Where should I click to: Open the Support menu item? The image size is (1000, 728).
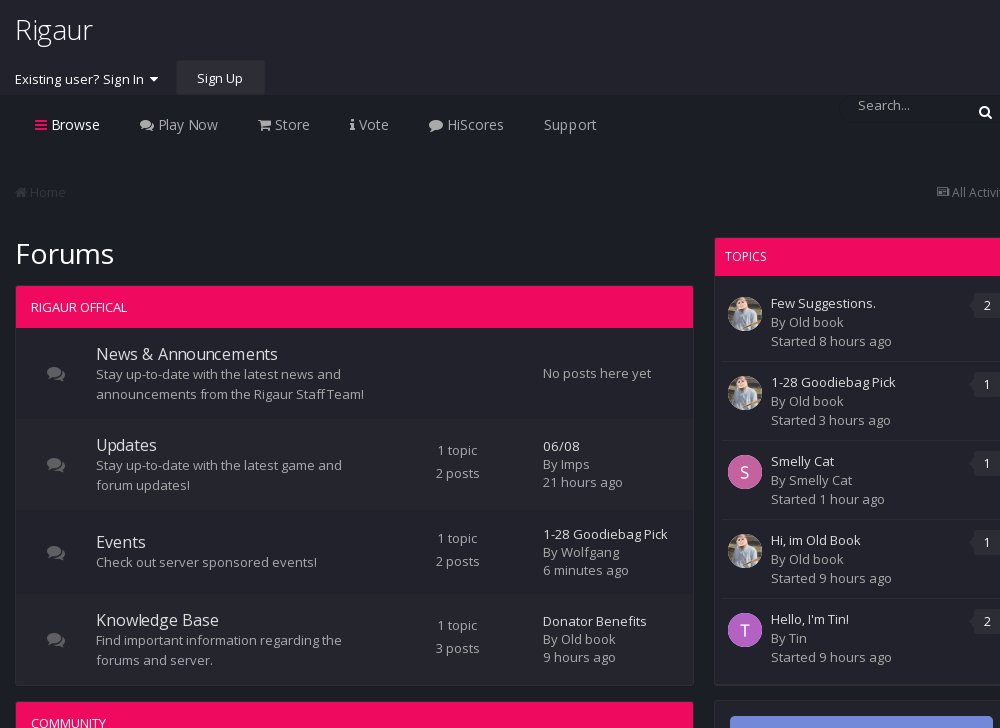tap(570, 125)
